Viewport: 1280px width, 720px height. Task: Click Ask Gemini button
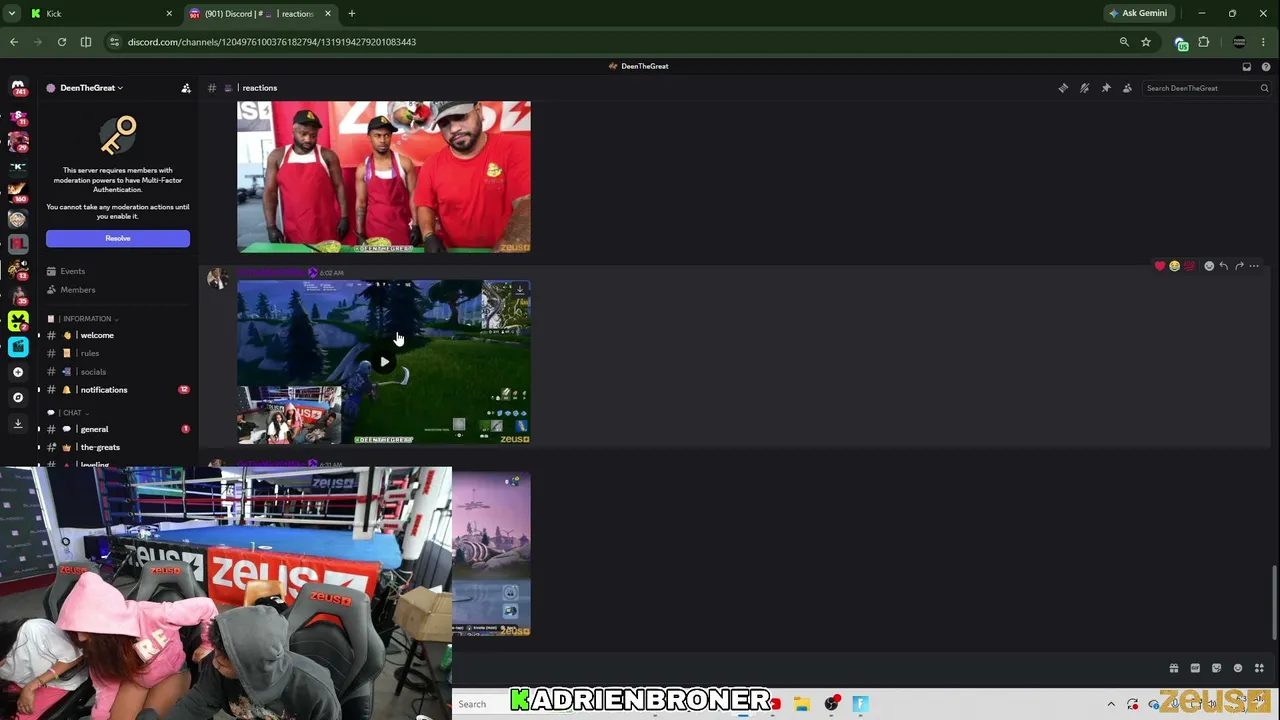point(1138,14)
